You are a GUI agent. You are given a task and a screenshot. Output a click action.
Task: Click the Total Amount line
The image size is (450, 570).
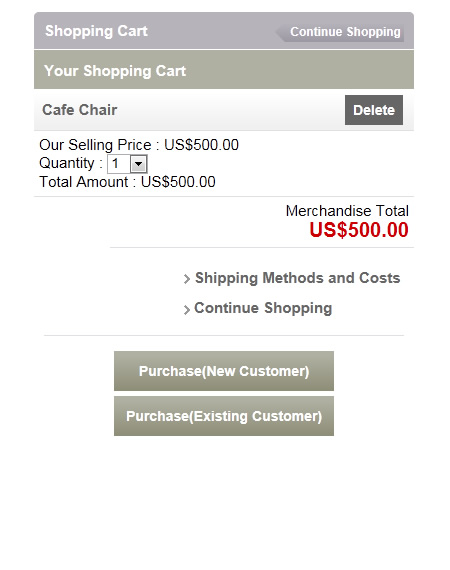point(127,182)
